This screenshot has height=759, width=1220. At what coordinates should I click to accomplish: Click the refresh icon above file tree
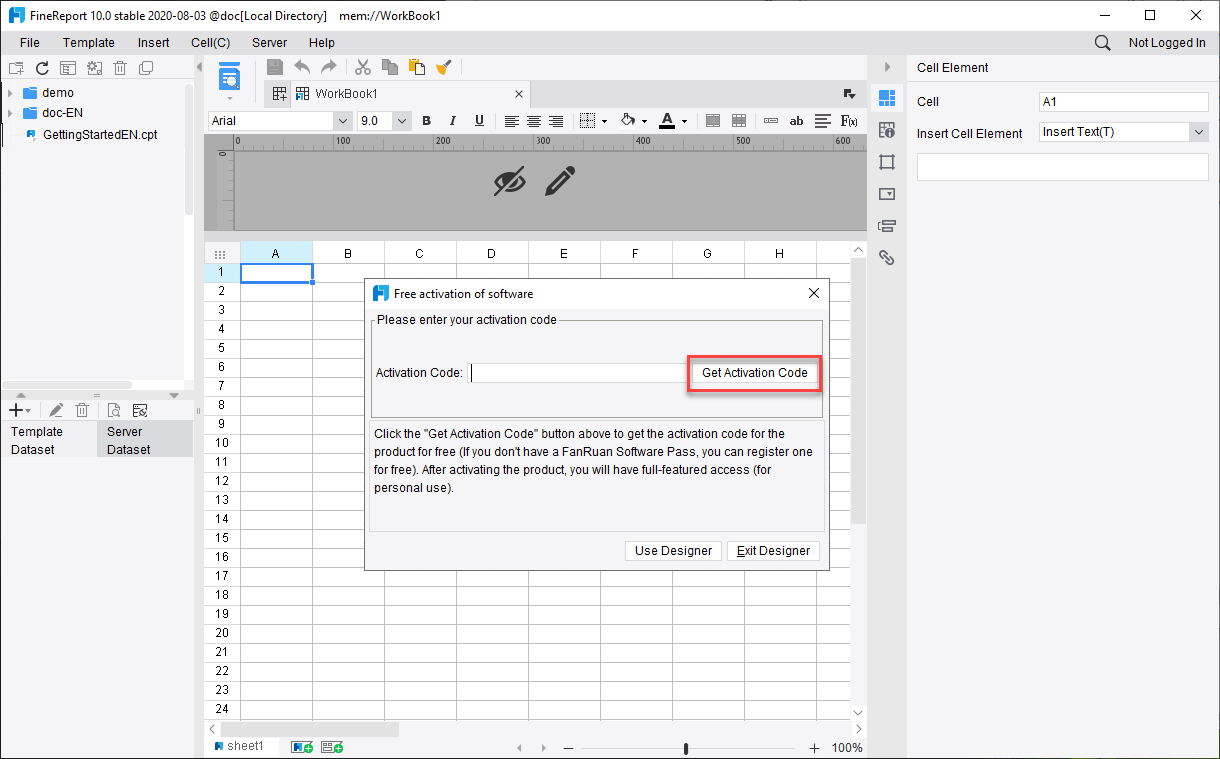point(42,68)
